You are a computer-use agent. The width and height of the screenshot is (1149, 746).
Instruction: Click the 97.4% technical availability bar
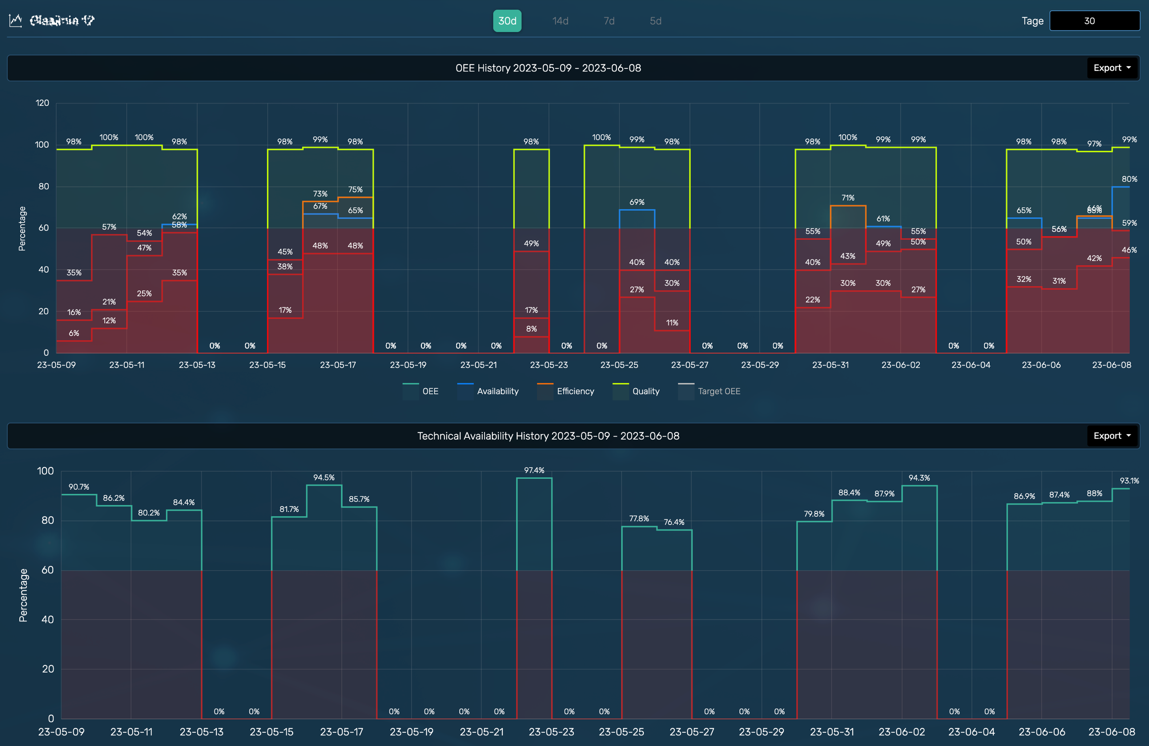[x=534, y=597]
